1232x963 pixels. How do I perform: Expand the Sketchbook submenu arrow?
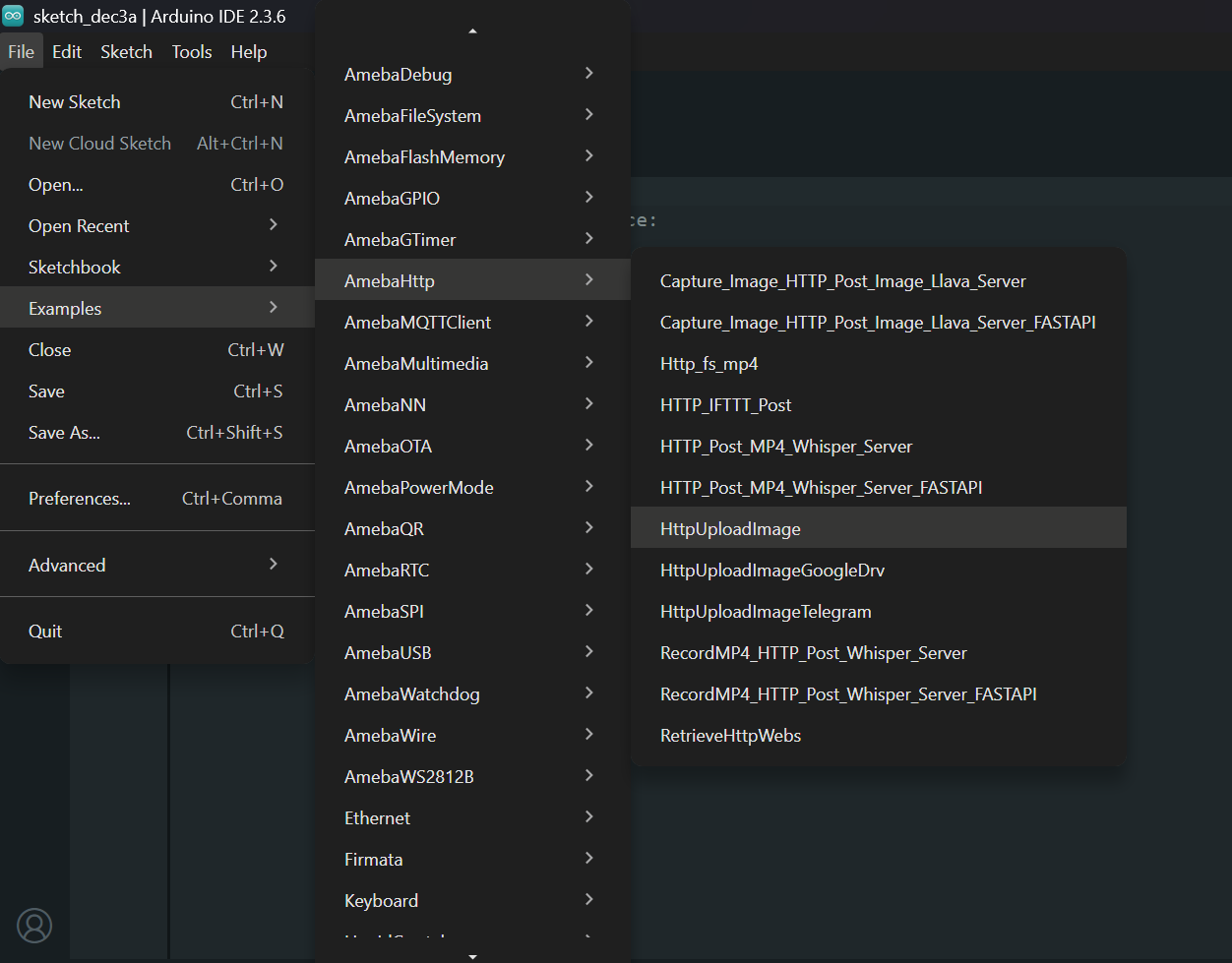click(x=274, y=267)
